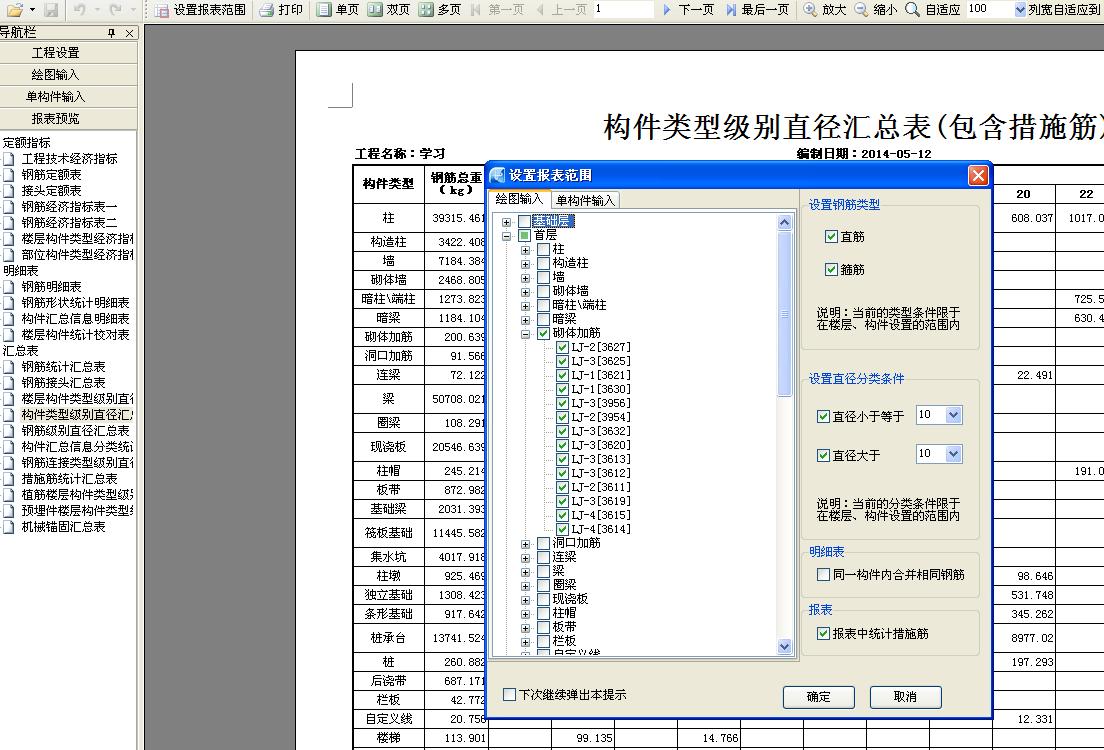The height and width of the screenshot is (750, 1104).
Task: Open 机械锚固汇总表 report
Action: tap(63, 526)
